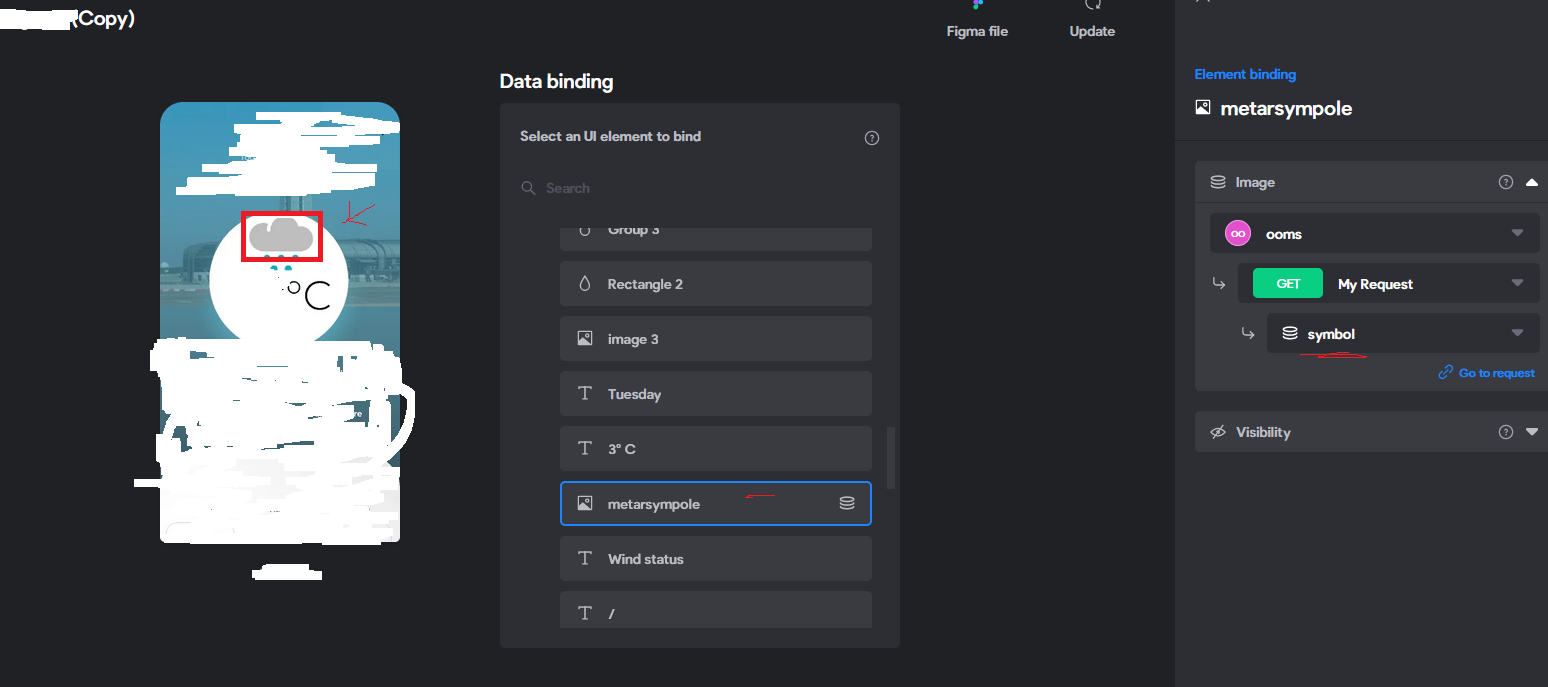Screen dimensions: 1548x687
Task: Select the Wind status text element
Action: tap(716, 559)
